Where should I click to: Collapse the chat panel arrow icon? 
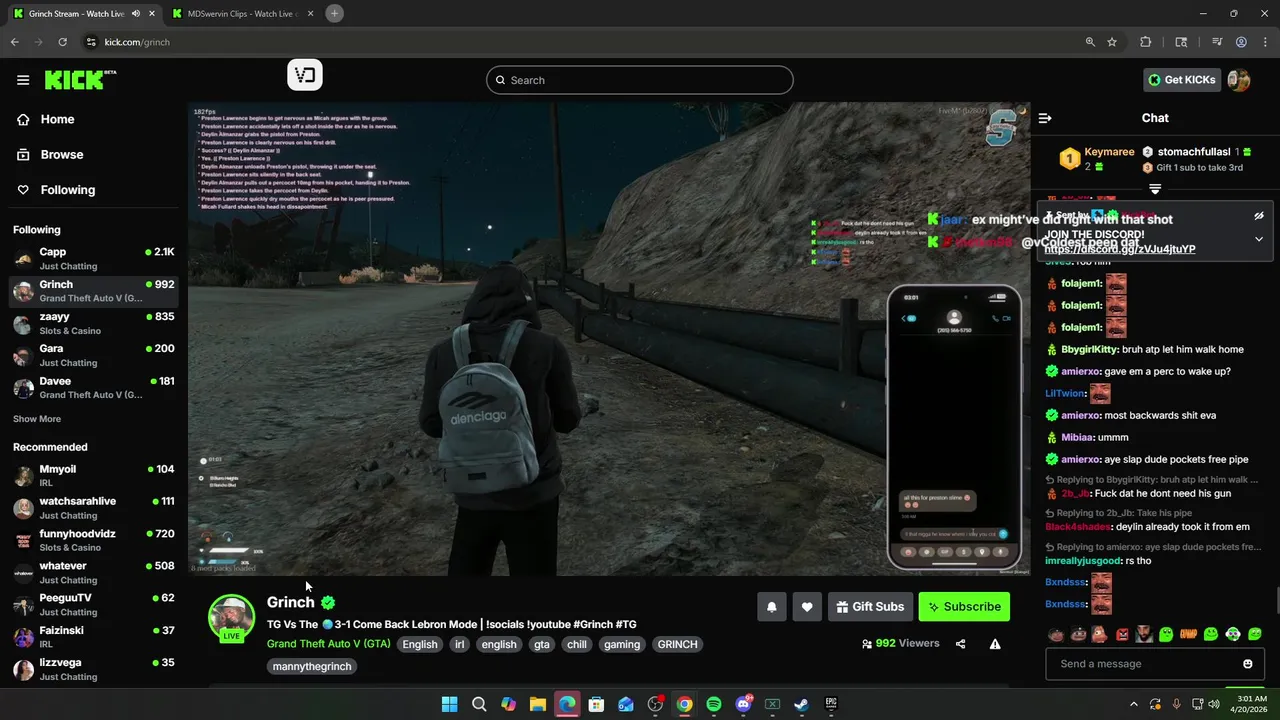[x=1045, y=118]
